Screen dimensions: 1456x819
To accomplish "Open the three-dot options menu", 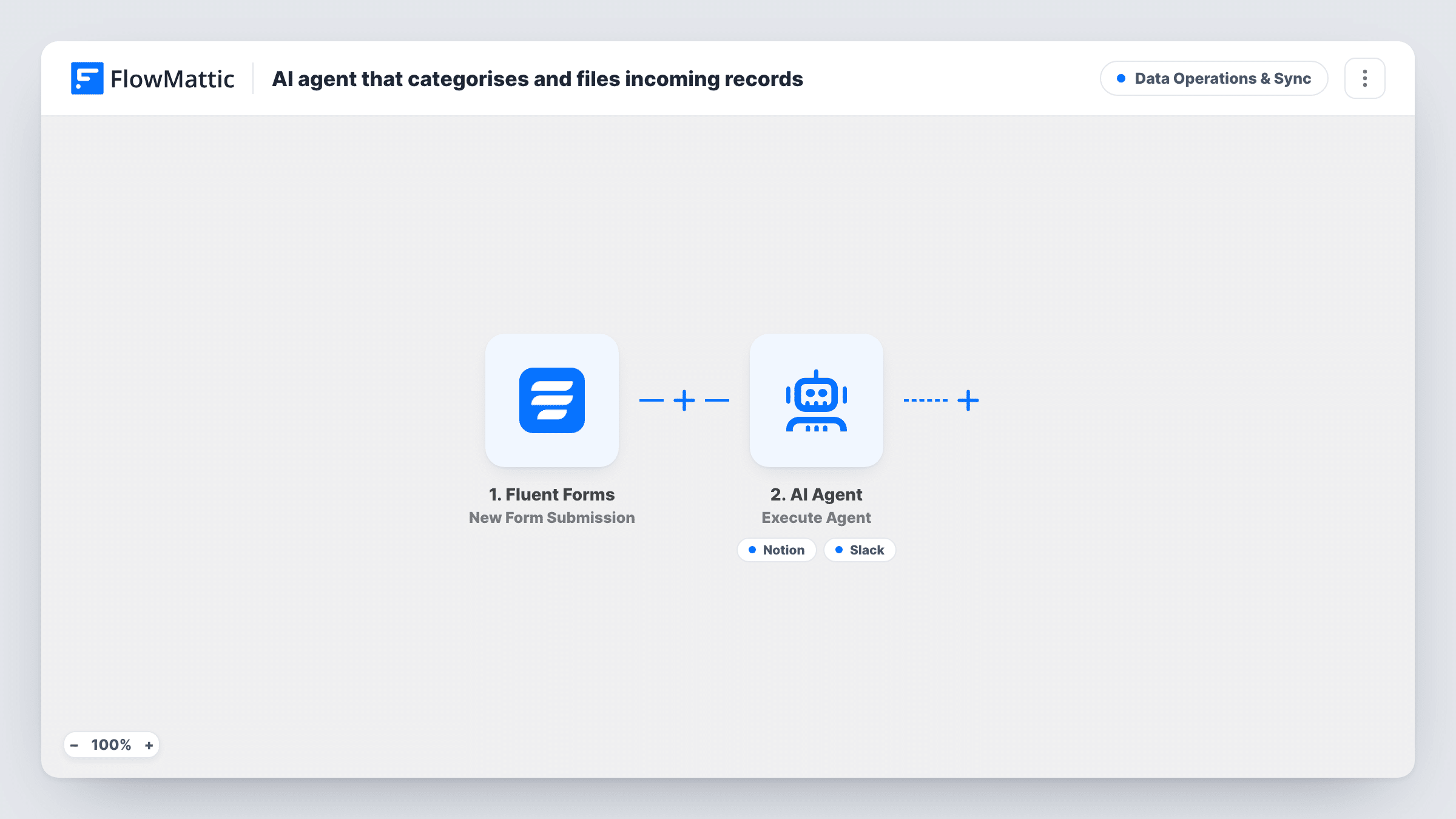I will click(x=1364, y=78).
